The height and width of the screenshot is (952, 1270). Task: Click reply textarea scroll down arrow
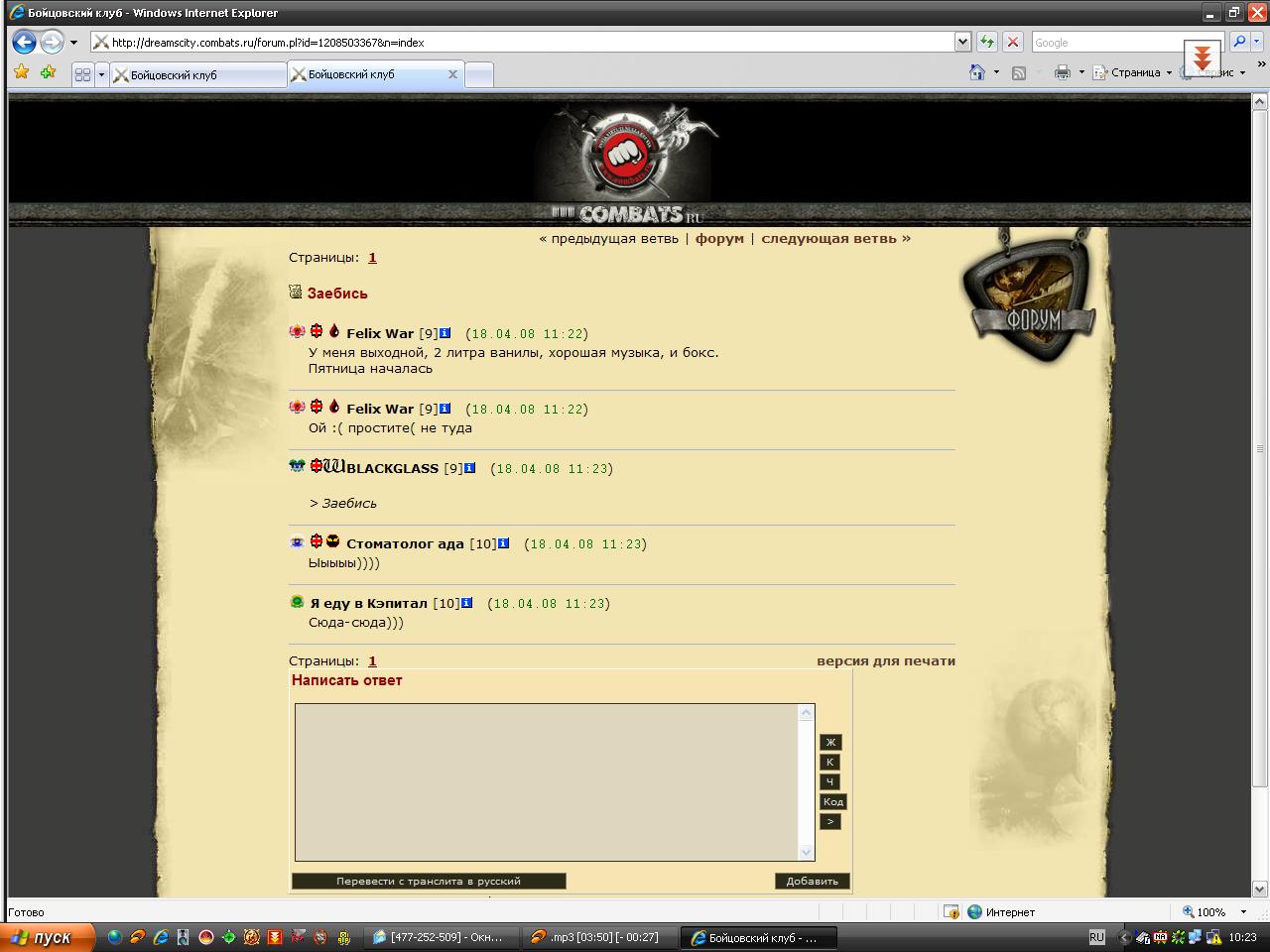[806, 852]
